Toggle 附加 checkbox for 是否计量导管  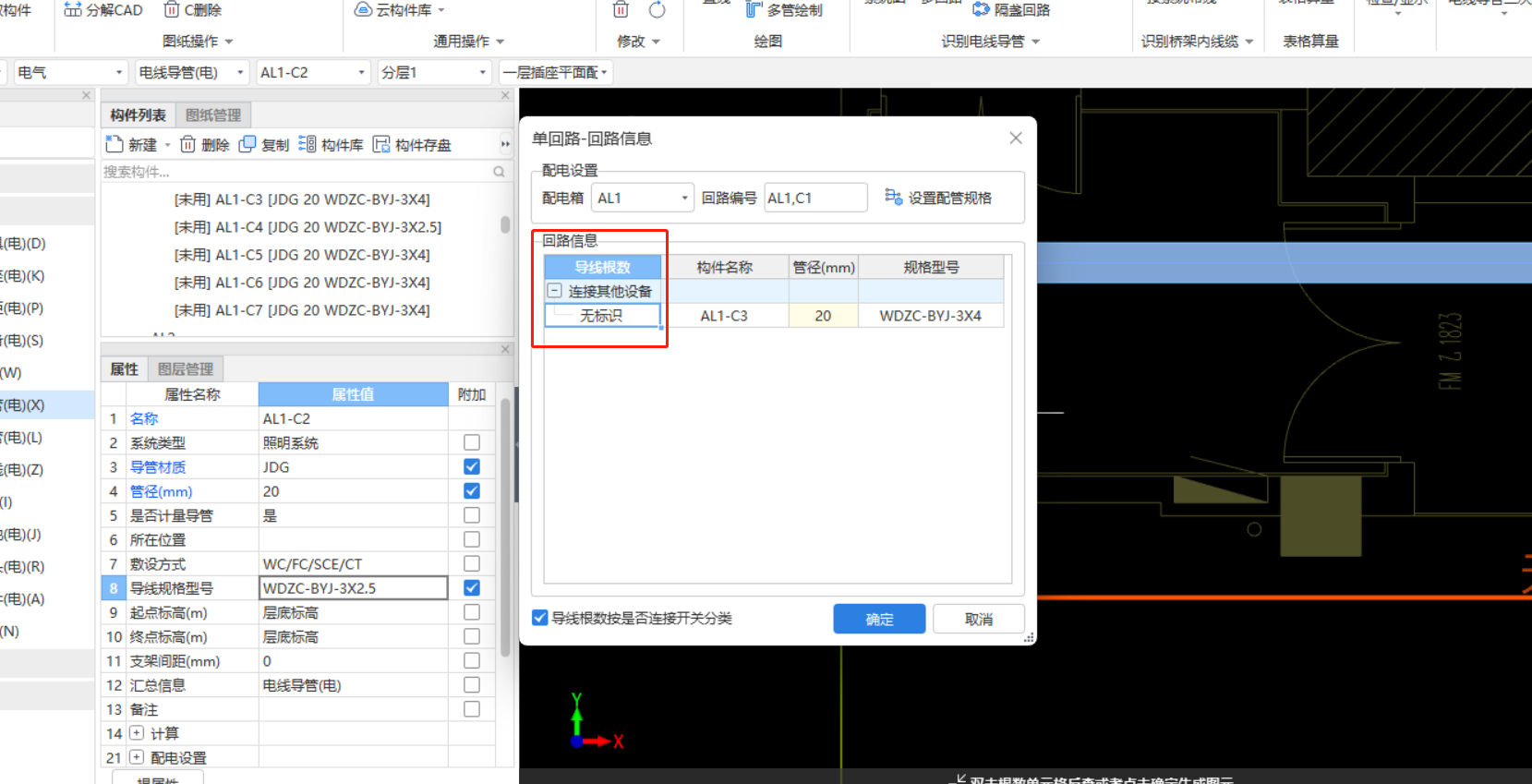(x=472, y=515)
